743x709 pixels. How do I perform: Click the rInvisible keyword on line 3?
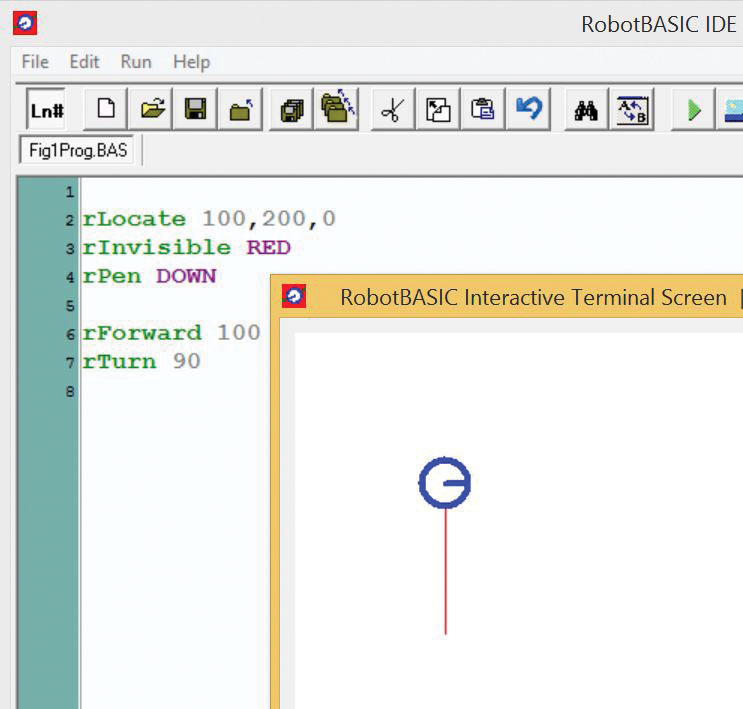point(156,247)
